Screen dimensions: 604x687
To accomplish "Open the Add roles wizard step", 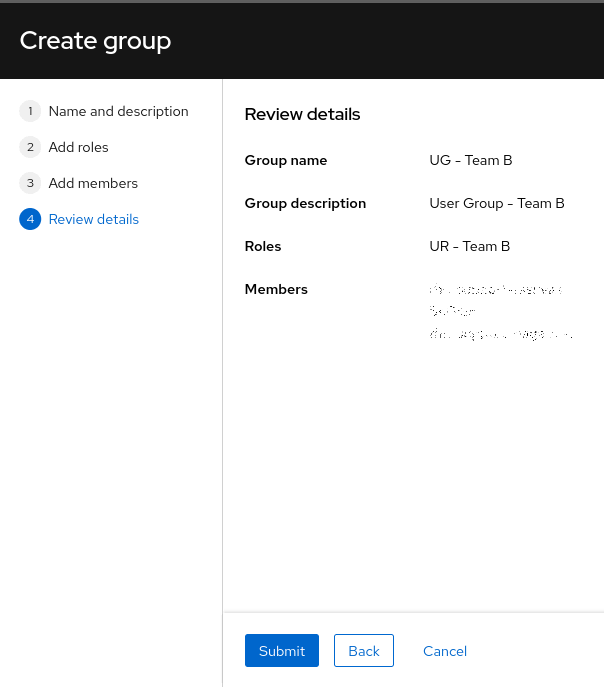I will [78, 147].
